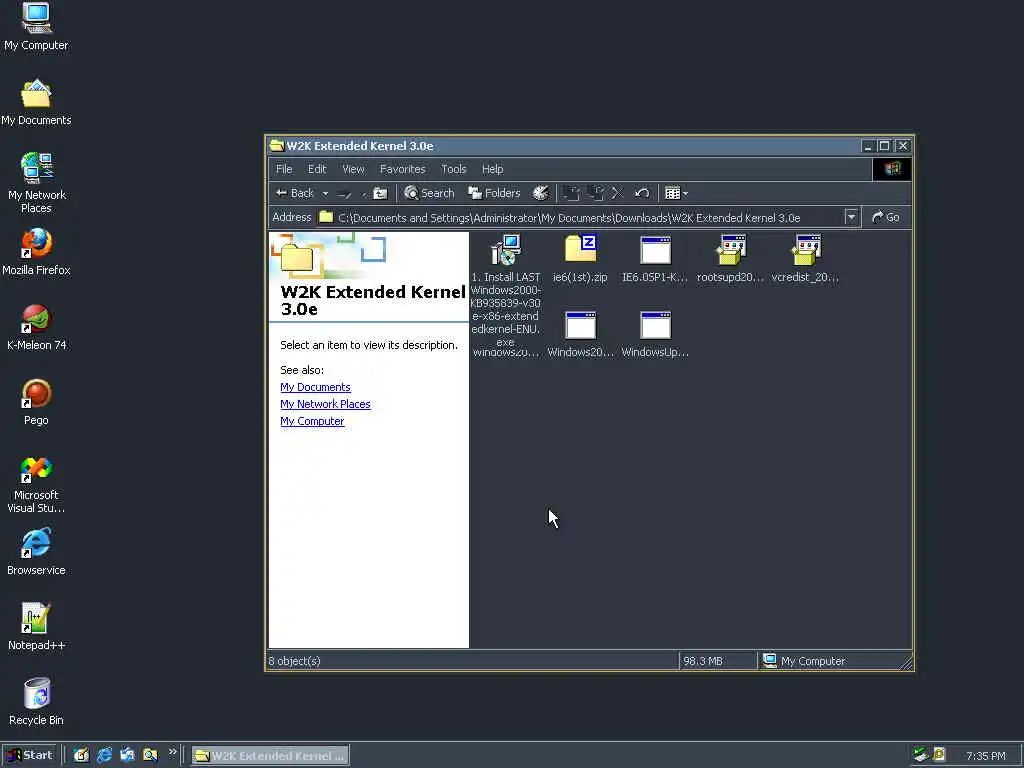Toggle the Folders tree pane

point(494,193)
